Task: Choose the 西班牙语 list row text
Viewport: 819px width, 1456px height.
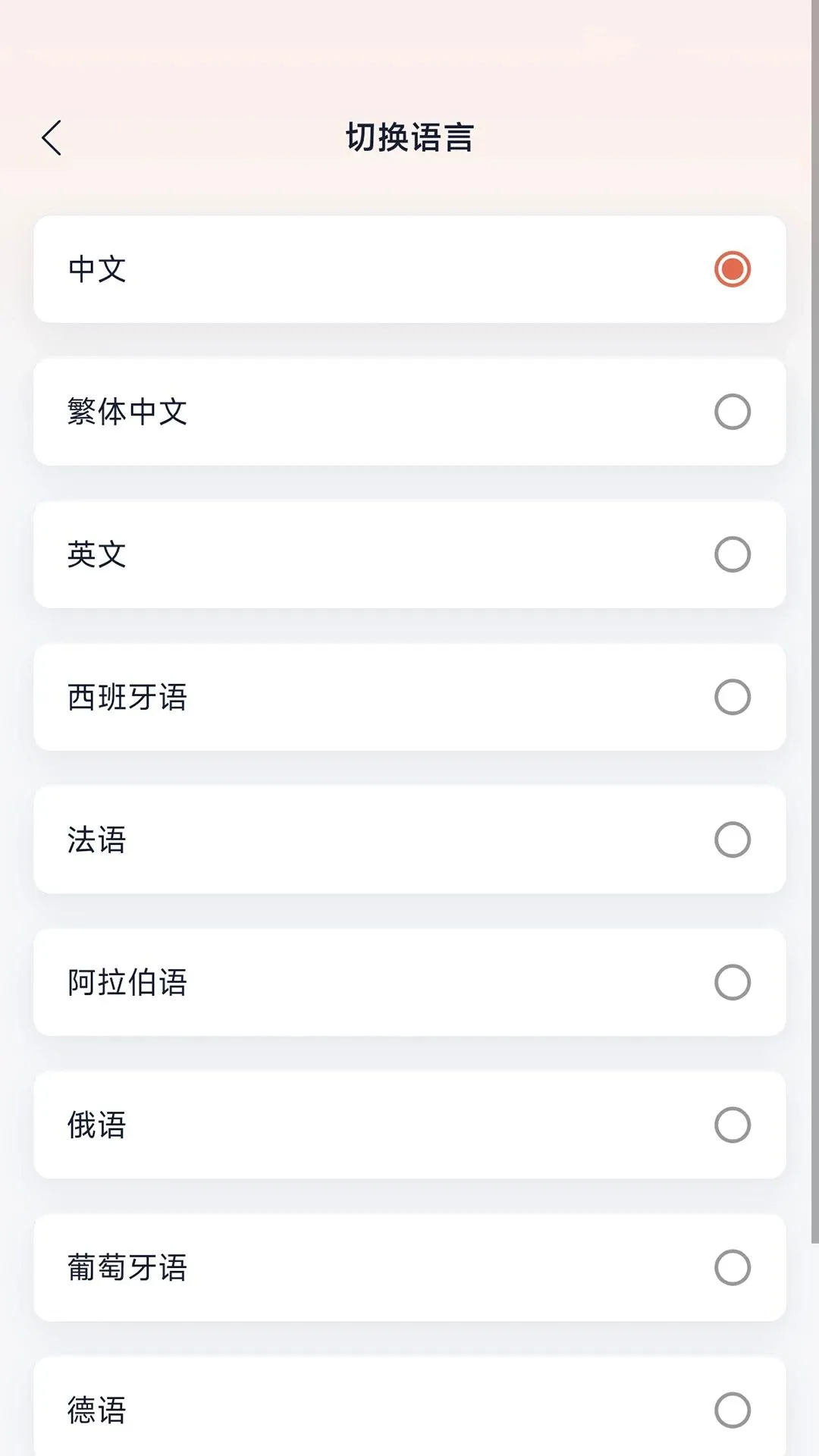Action: (127, 697)
